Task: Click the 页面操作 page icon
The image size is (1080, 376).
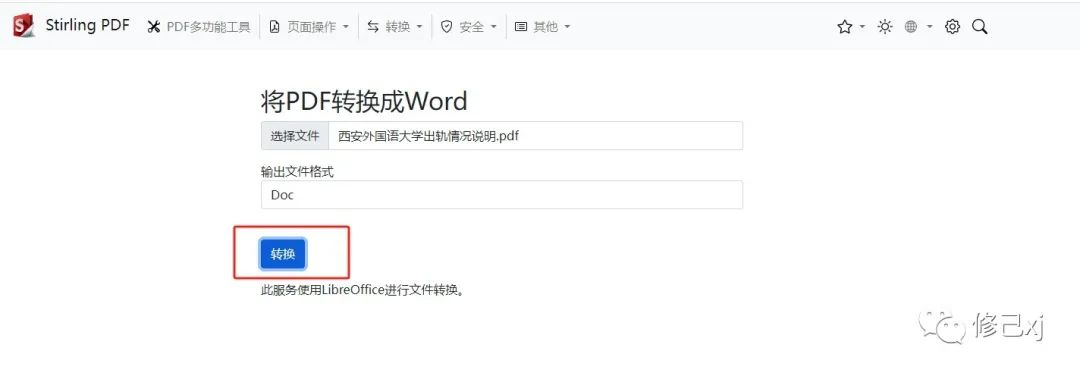Action: [x=274, y=27]
